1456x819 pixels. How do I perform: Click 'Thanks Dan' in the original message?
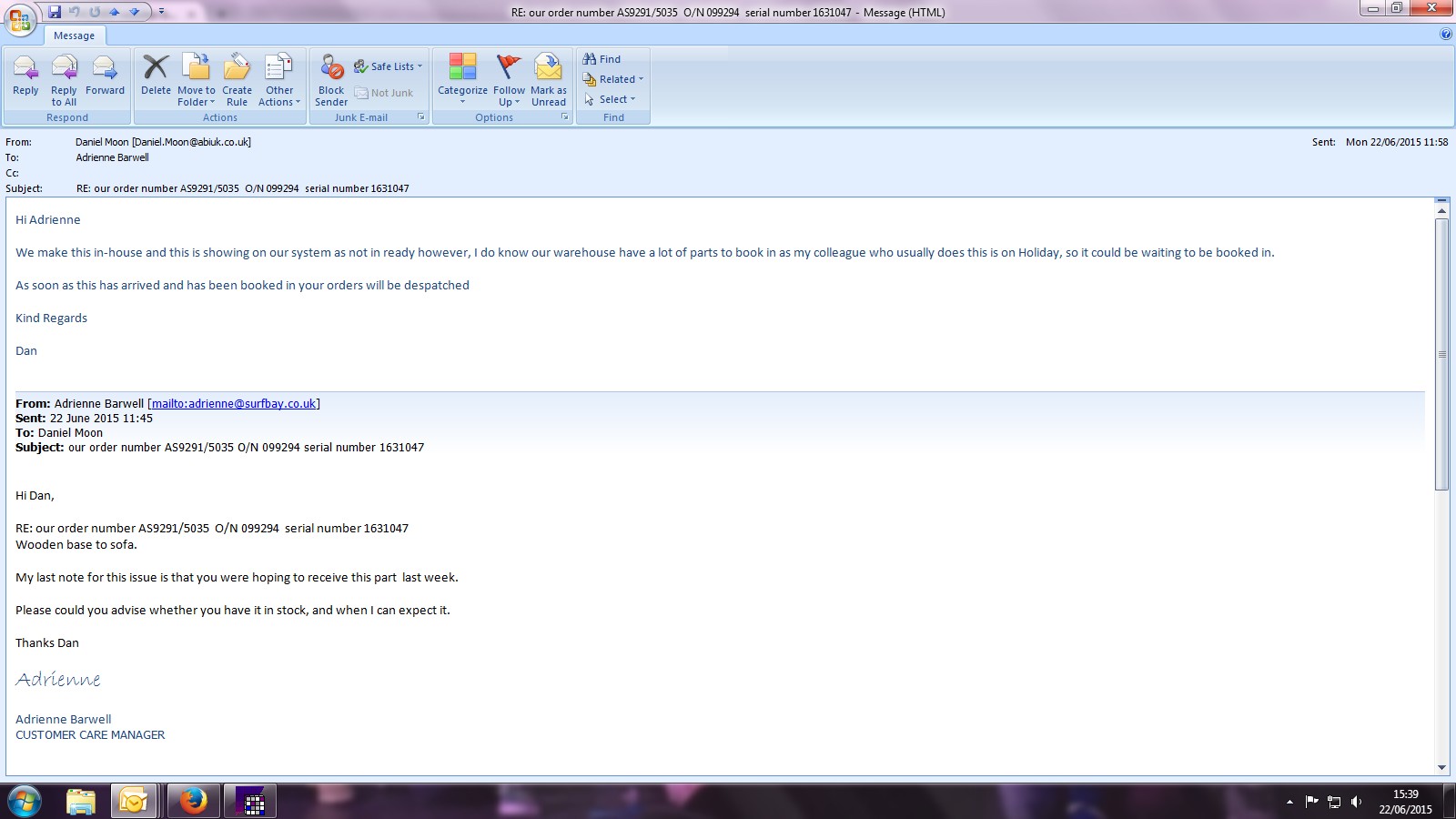(x=47, y=643)
